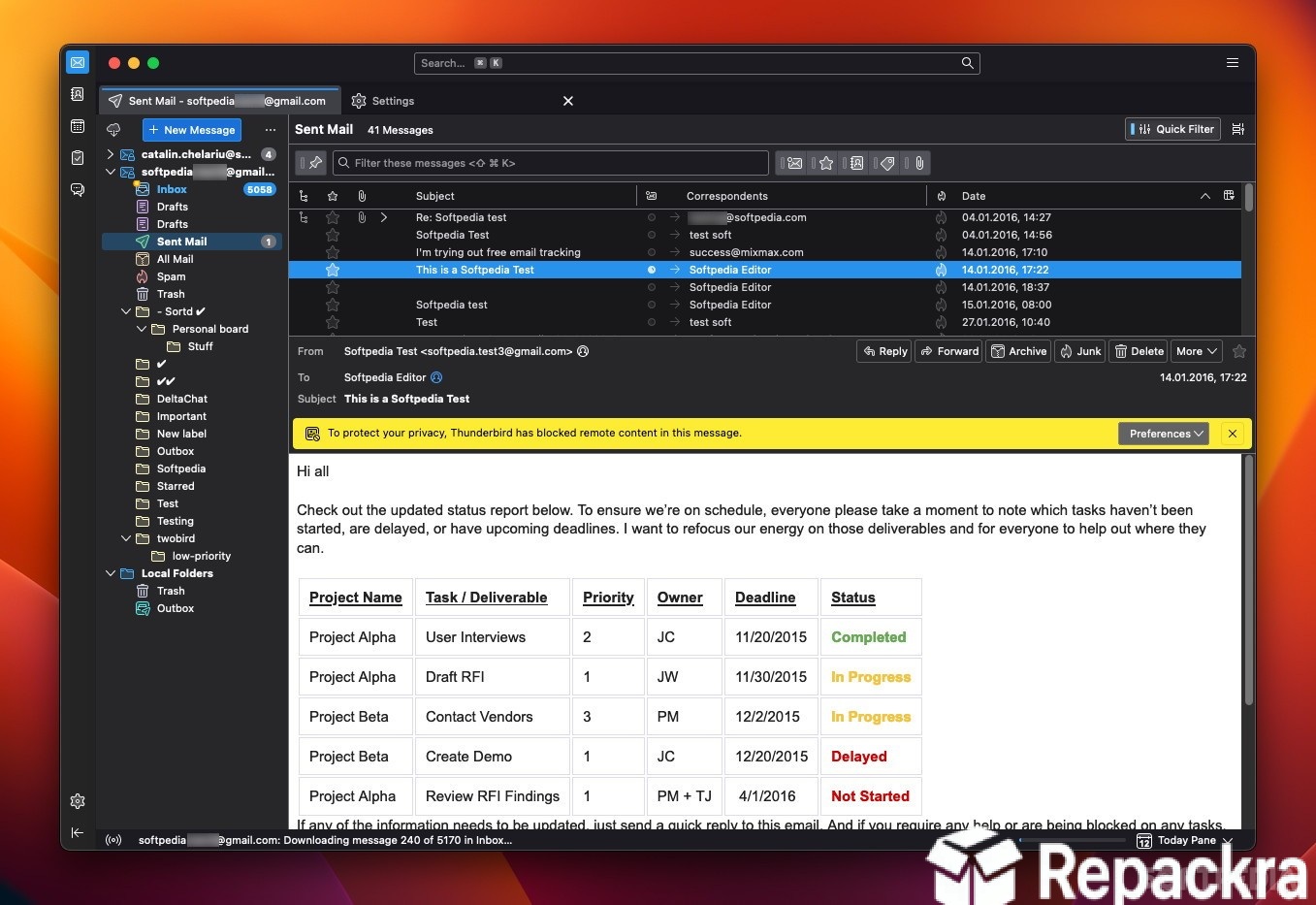Image resolution: width=1316 pixels, height=905 pixels.
Task: Collapse the spaces toolbar
Action: [78, 832]
